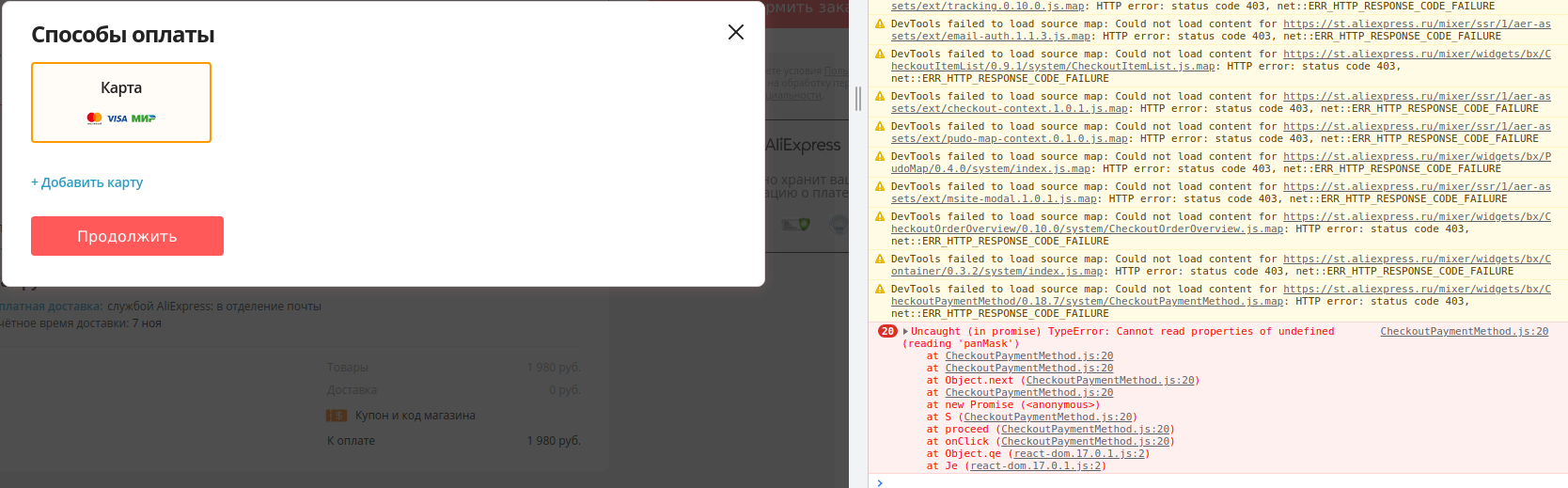Screen dimensions: 1568x488
Task: Open the Je react-dom.17.0.1.js:2 link
Action: pyautogui.click(x=1036, y=466)
